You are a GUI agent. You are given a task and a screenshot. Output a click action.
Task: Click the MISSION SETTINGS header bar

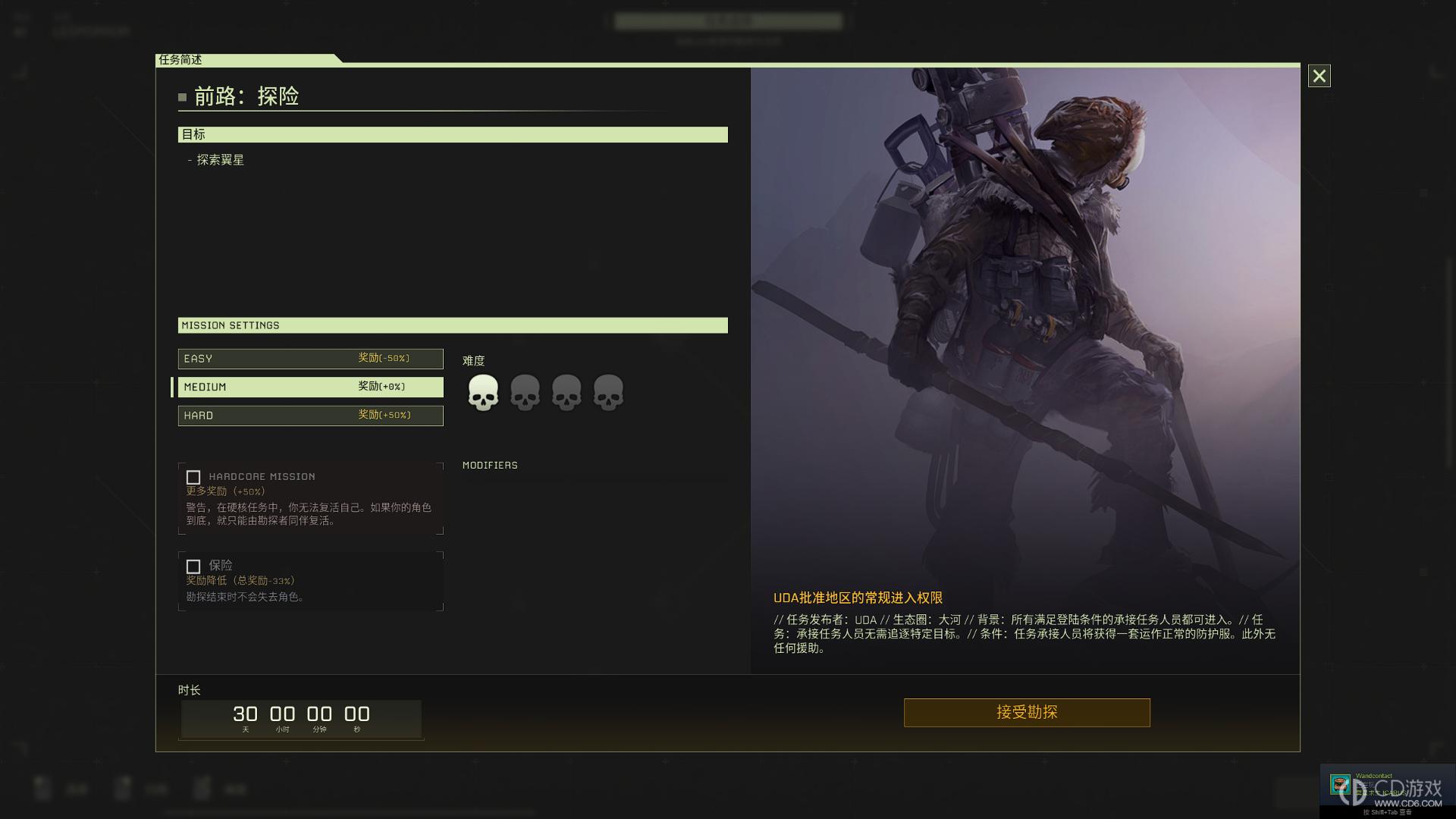pyautogui.click(x=453, y=325)
